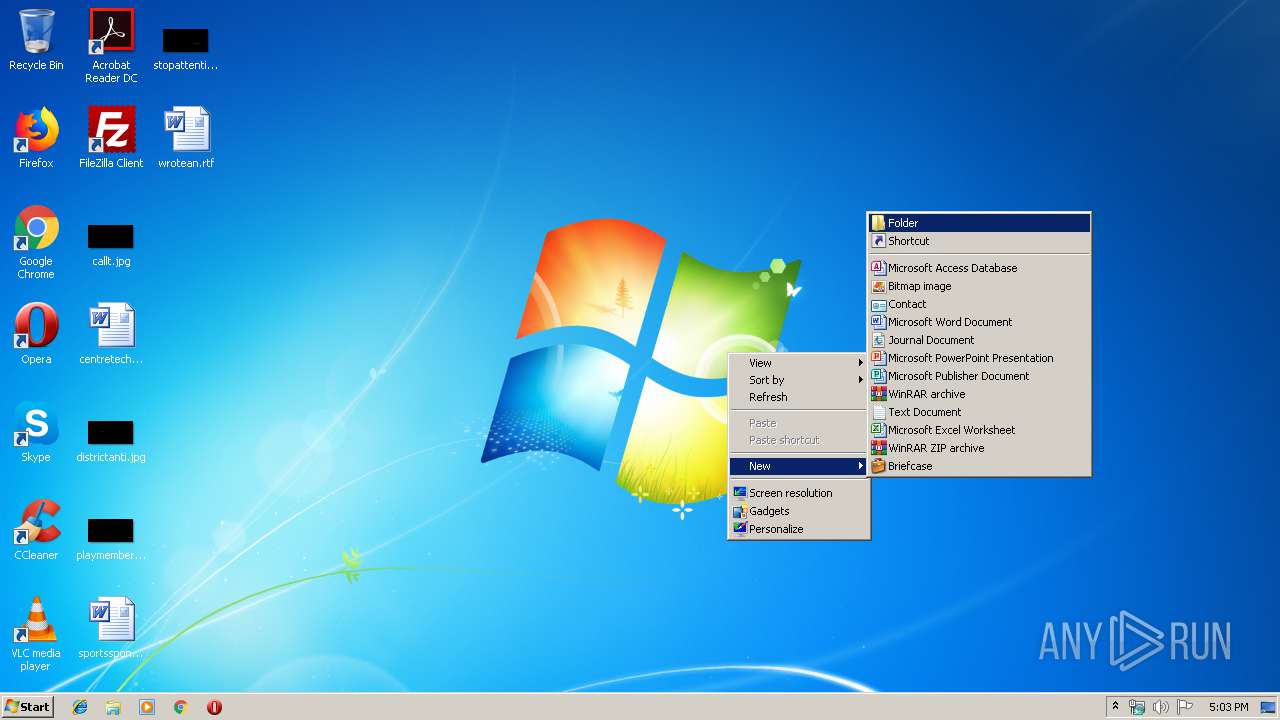Viewport: 1280px width, 720px height.
Task: Expand the View submenu
Action: (798, 363)
